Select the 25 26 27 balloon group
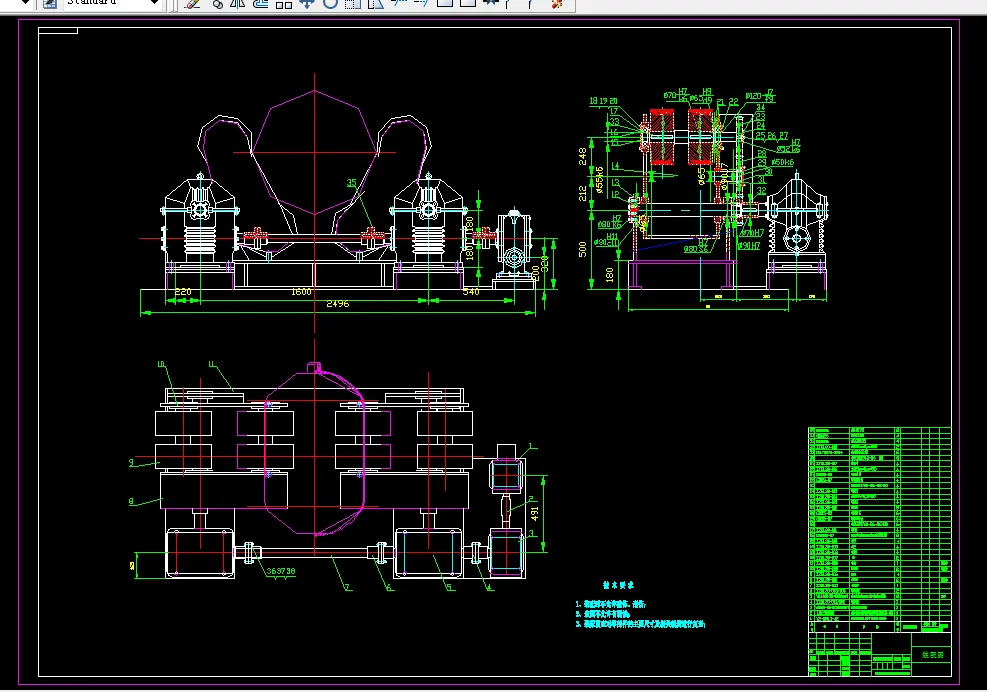 pos(772,136)
